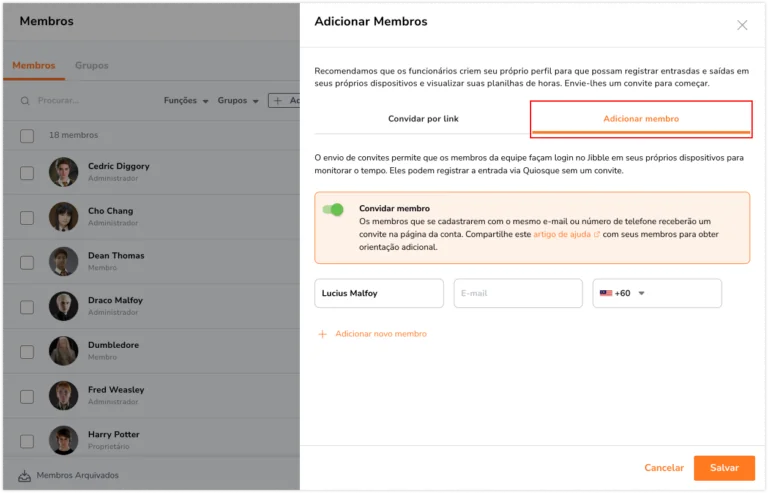Toggle the Convidar membro switch off
The image size is (768, 493).
tap(333, 210)
